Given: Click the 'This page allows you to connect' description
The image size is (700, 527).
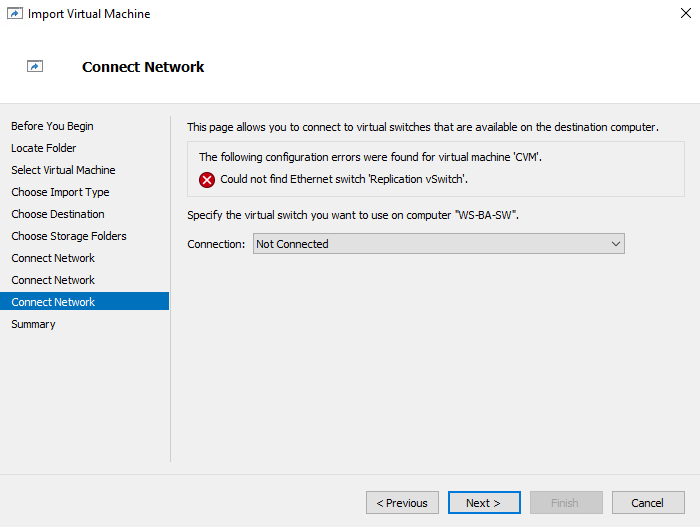Looking at the screenshot, I should coord(423,127).
